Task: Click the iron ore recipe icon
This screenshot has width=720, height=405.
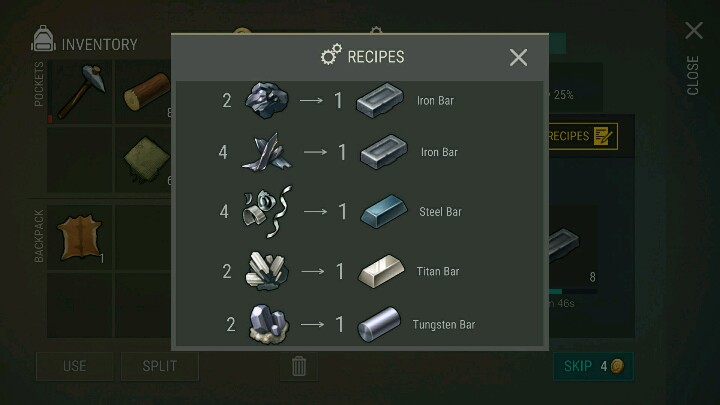Action: (266, 100)
